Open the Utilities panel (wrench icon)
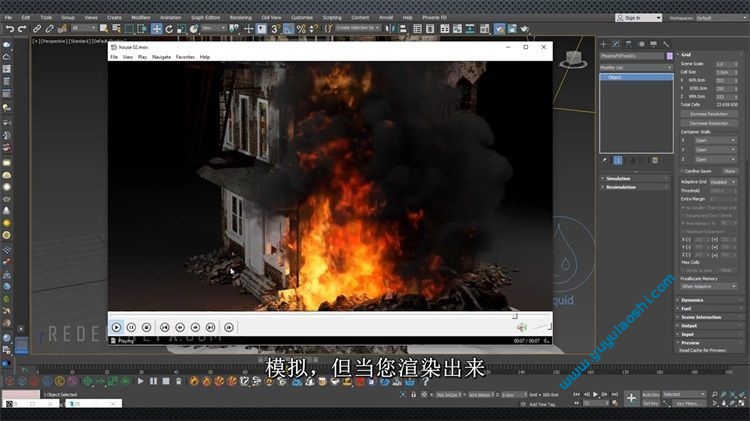The image size is (750, 421). 666,44
